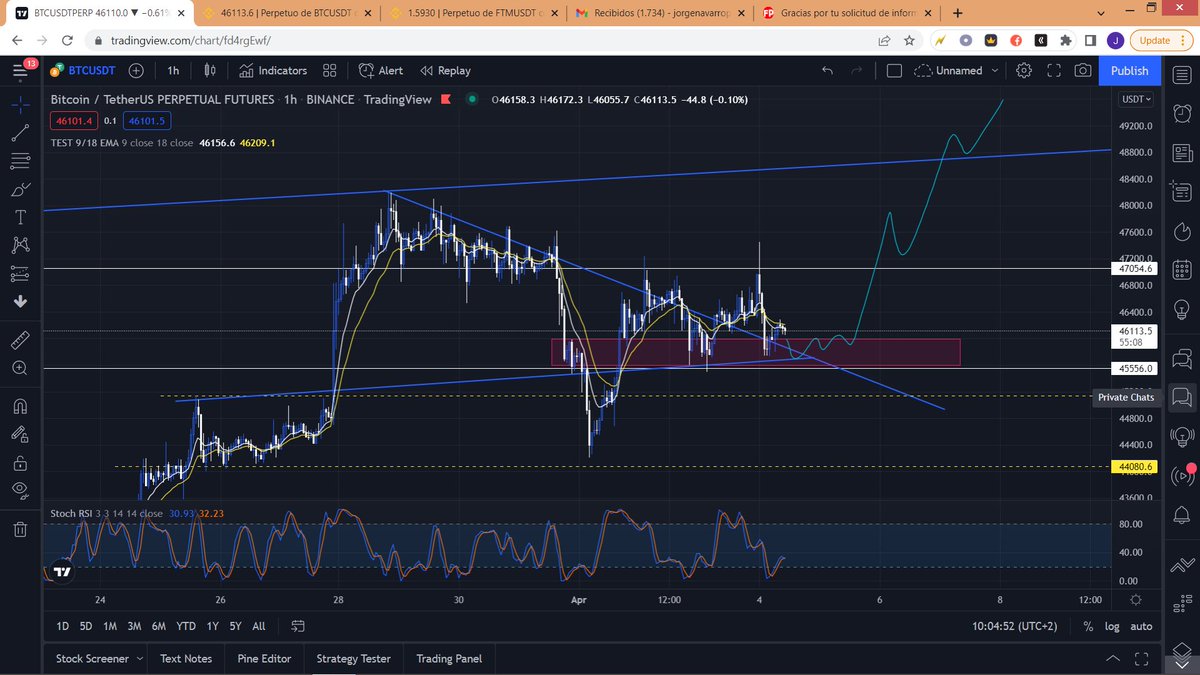The image size is (1200, 675).
Task: Toggle magnet mode for drawings
Action: tap(20, 406)
